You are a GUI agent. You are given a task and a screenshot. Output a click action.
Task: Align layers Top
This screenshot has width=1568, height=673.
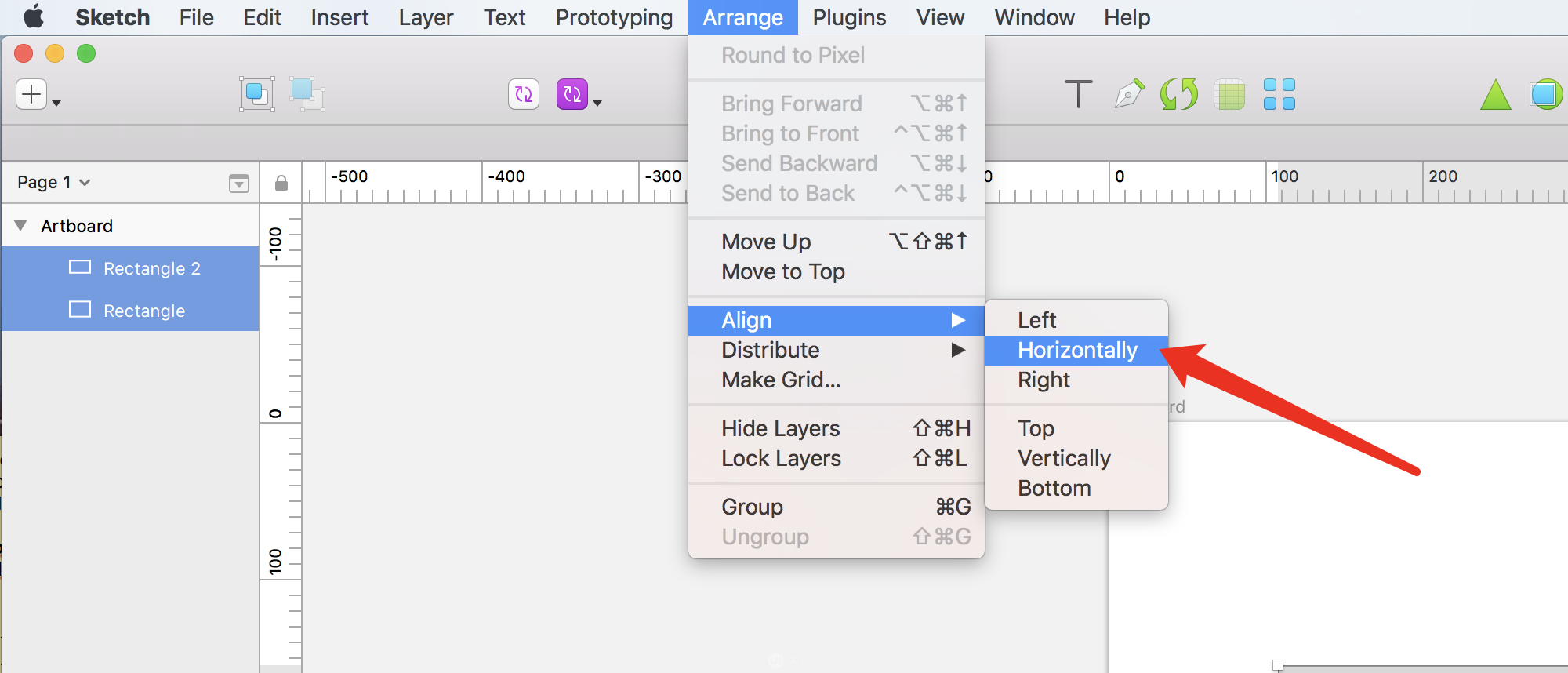click(1076, 428)
